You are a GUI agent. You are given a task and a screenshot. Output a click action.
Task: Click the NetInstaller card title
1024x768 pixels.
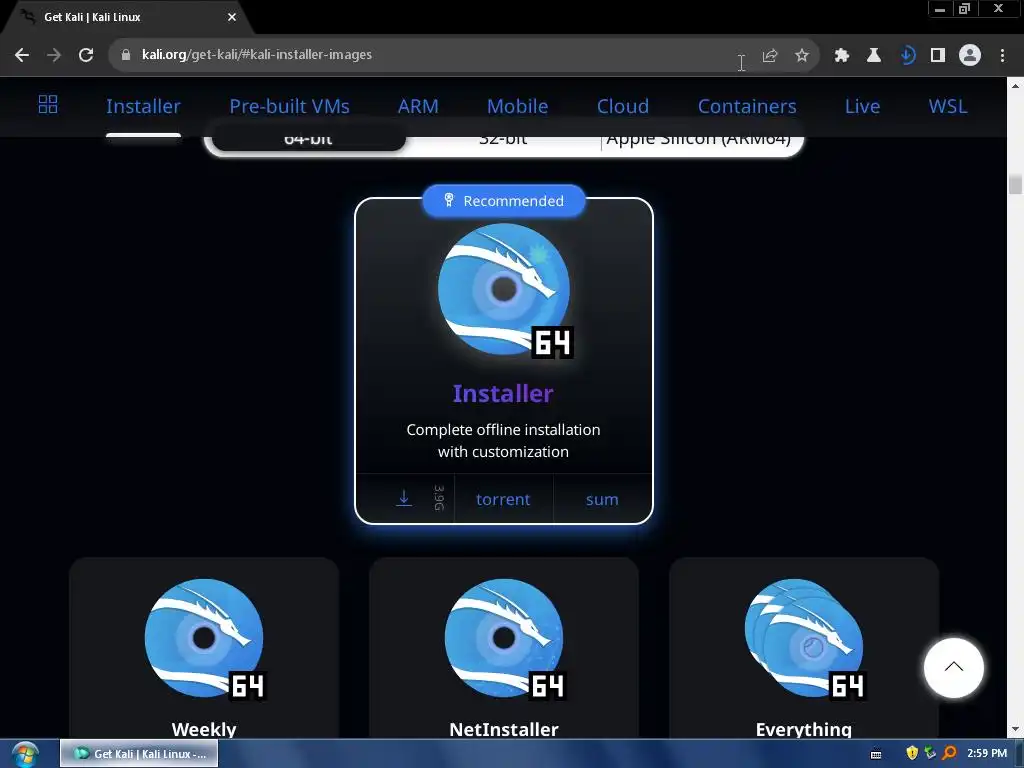504,729
